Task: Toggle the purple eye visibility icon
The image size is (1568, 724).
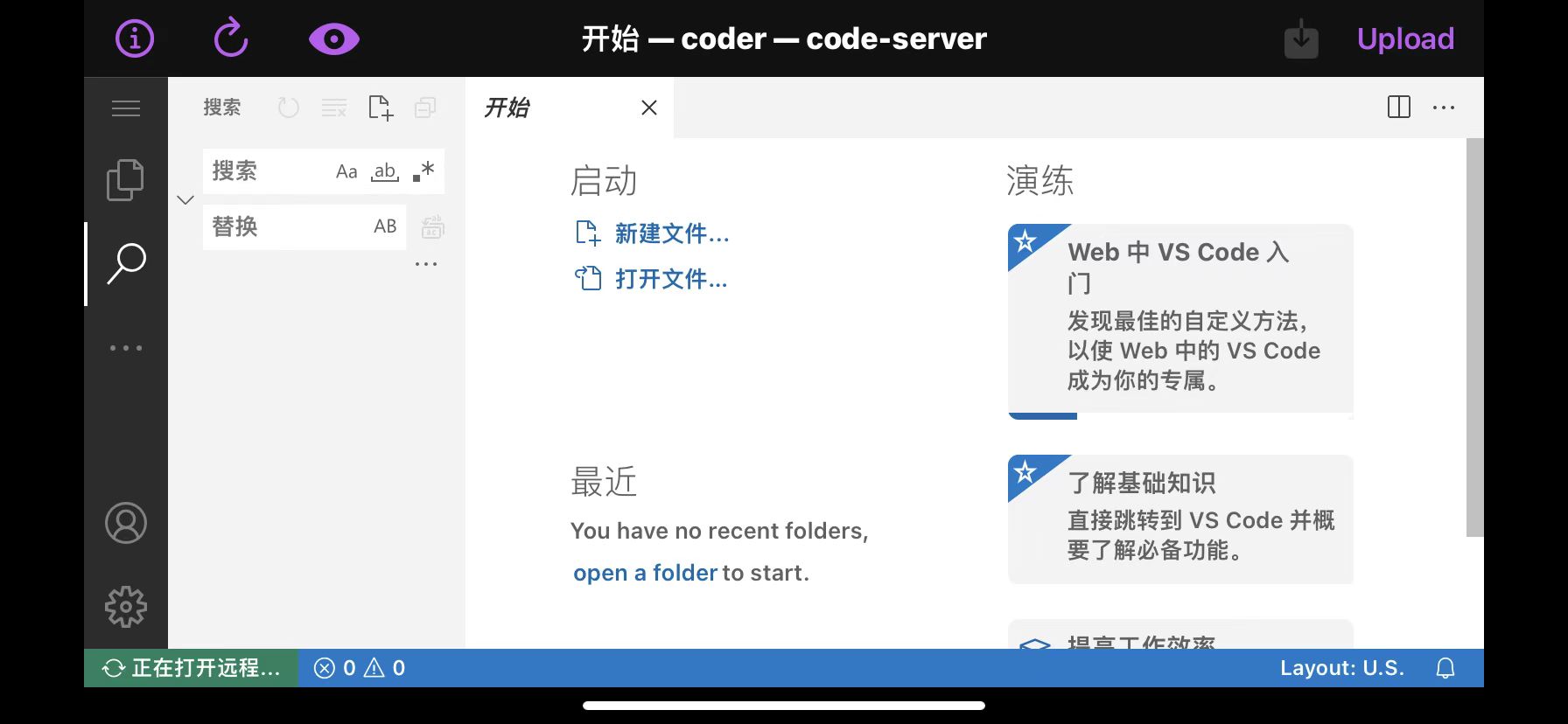Action: point(334,39)
